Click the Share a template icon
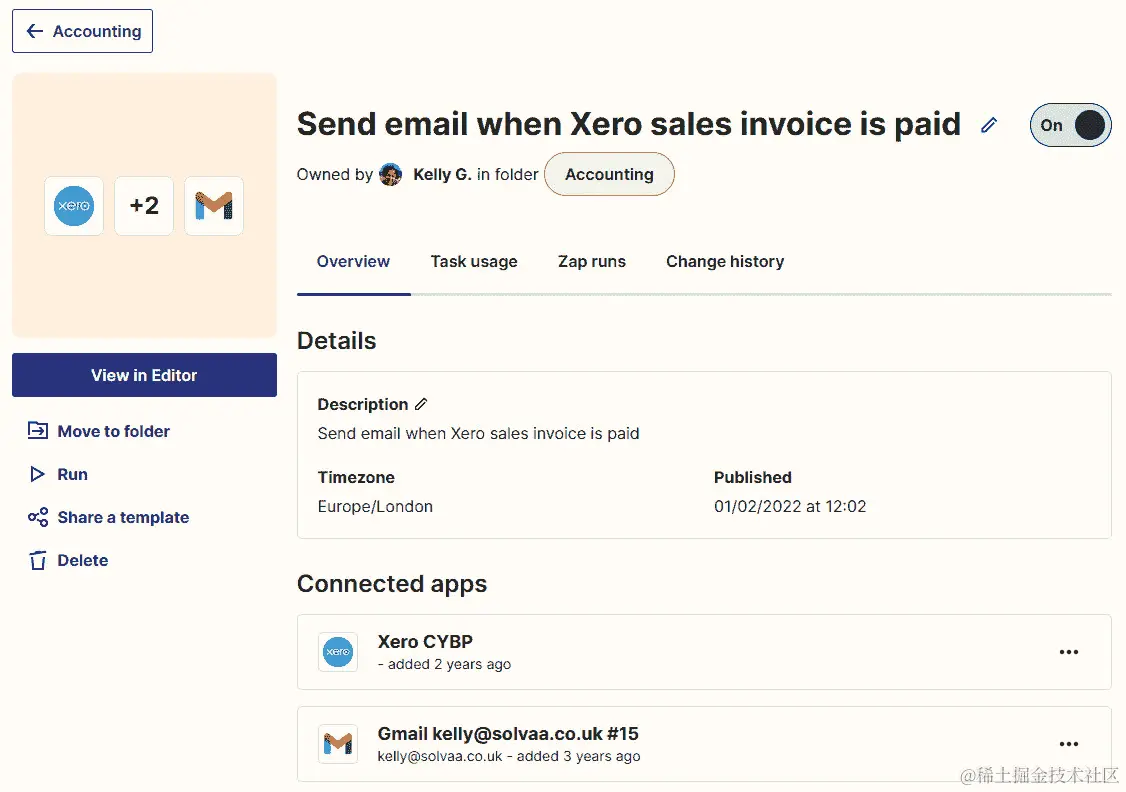Viewport: 1126px width, 792px height. [38, 517]
